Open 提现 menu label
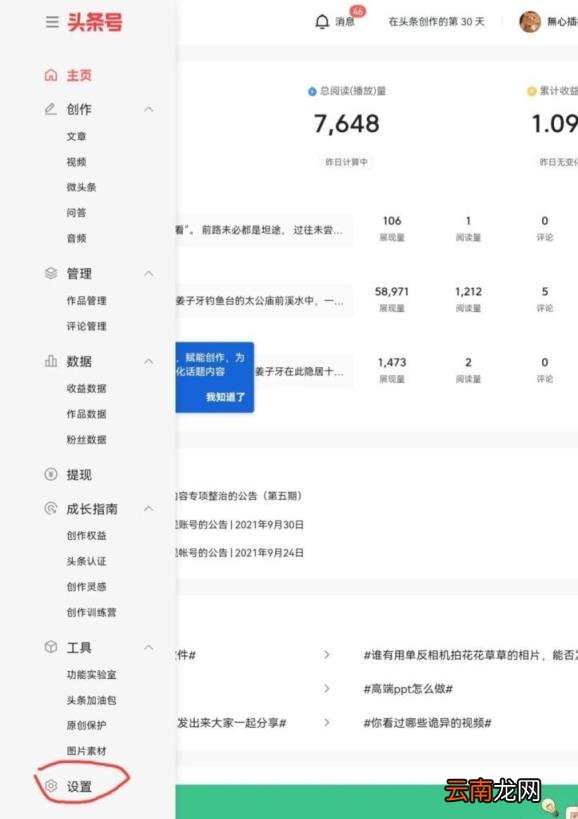This screenshot has width=578, height=819. [x=79, y=475]
